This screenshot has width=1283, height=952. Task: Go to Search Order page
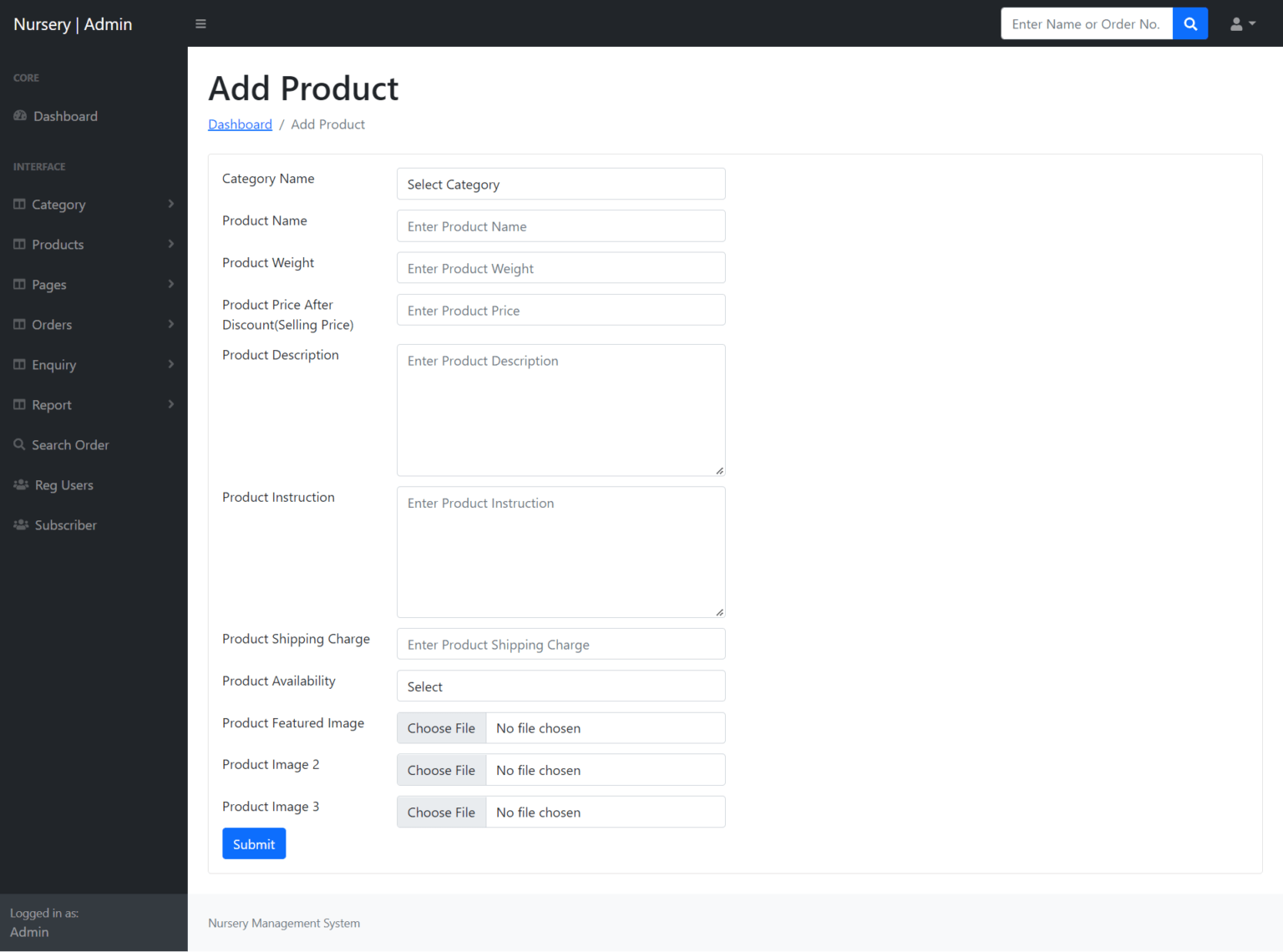[94, 445]
